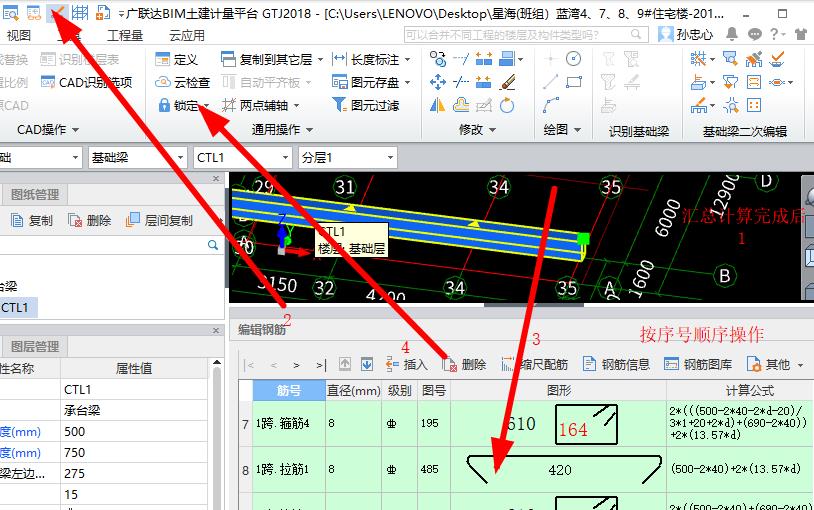Open CAD识别选项 recognition options
The height and width of the screenshot is (510, 814).
[86, 82]
